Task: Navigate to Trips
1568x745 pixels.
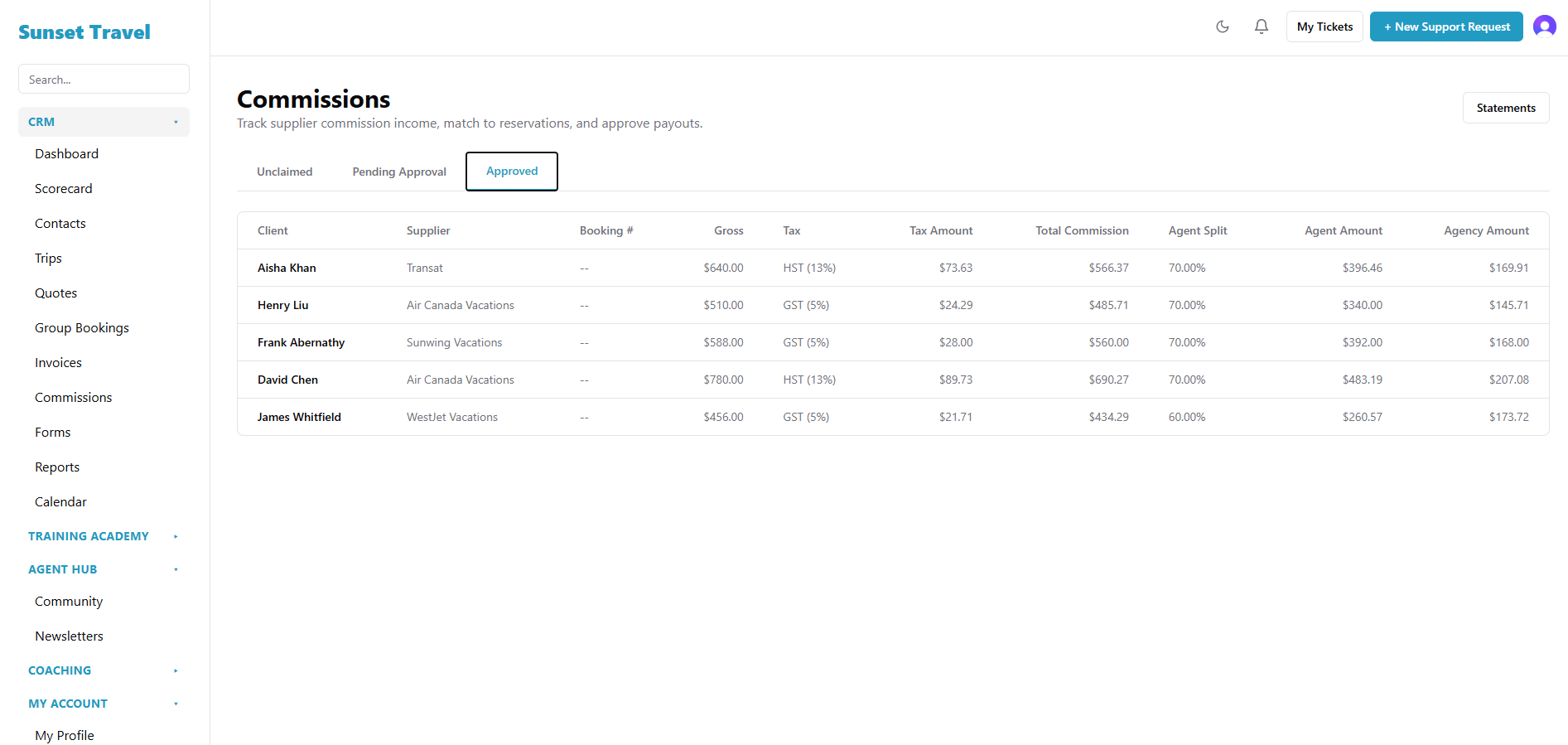Action: pos(48,259)
